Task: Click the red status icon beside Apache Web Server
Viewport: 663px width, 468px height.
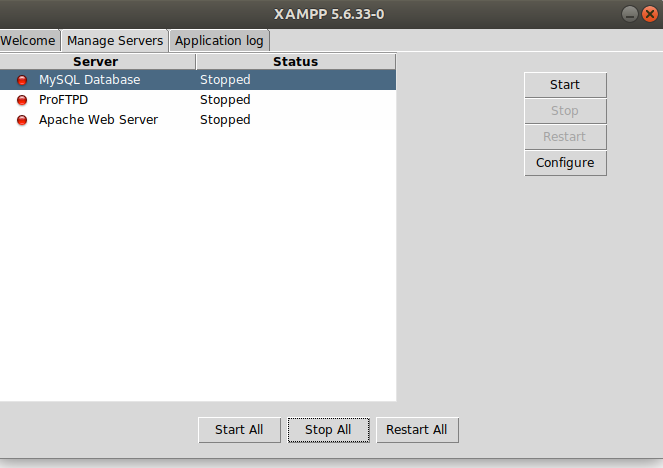Action: point(22,120)
